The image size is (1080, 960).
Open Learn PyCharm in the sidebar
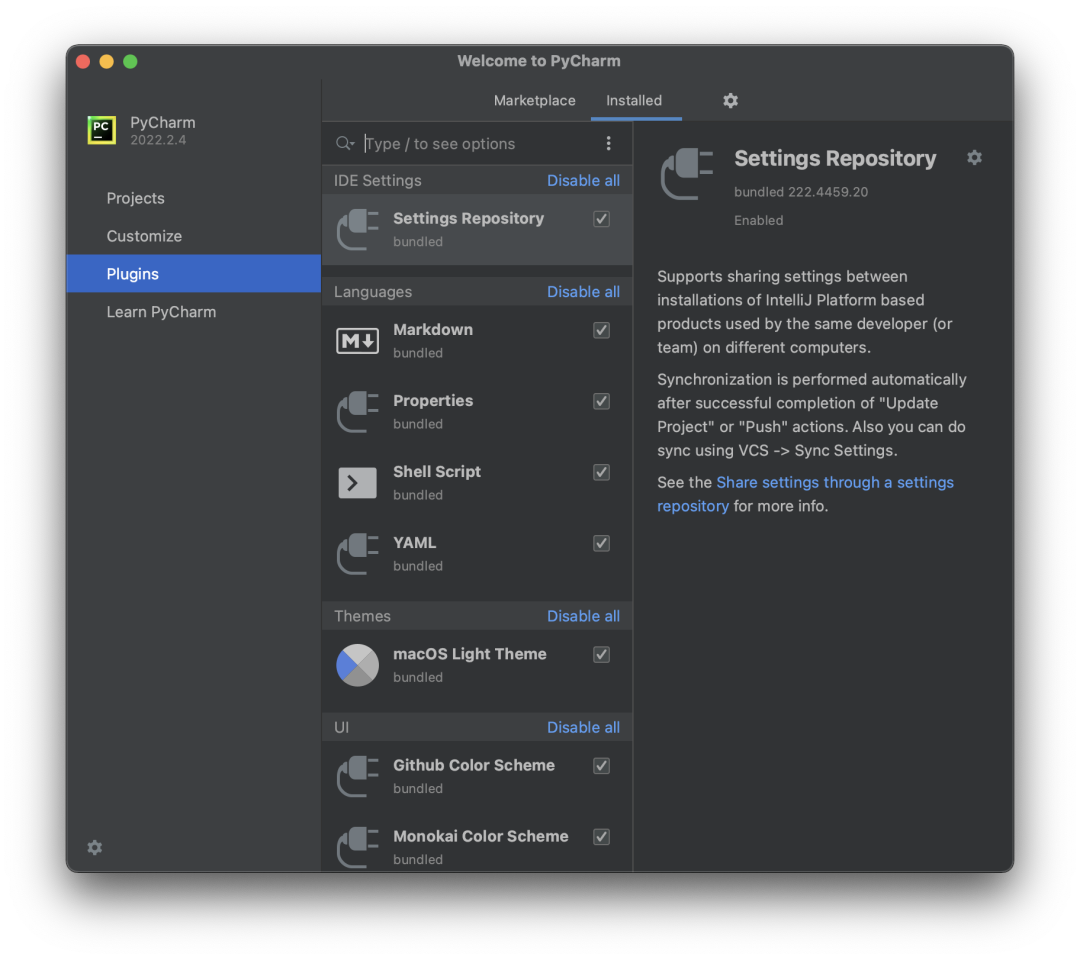161,312
